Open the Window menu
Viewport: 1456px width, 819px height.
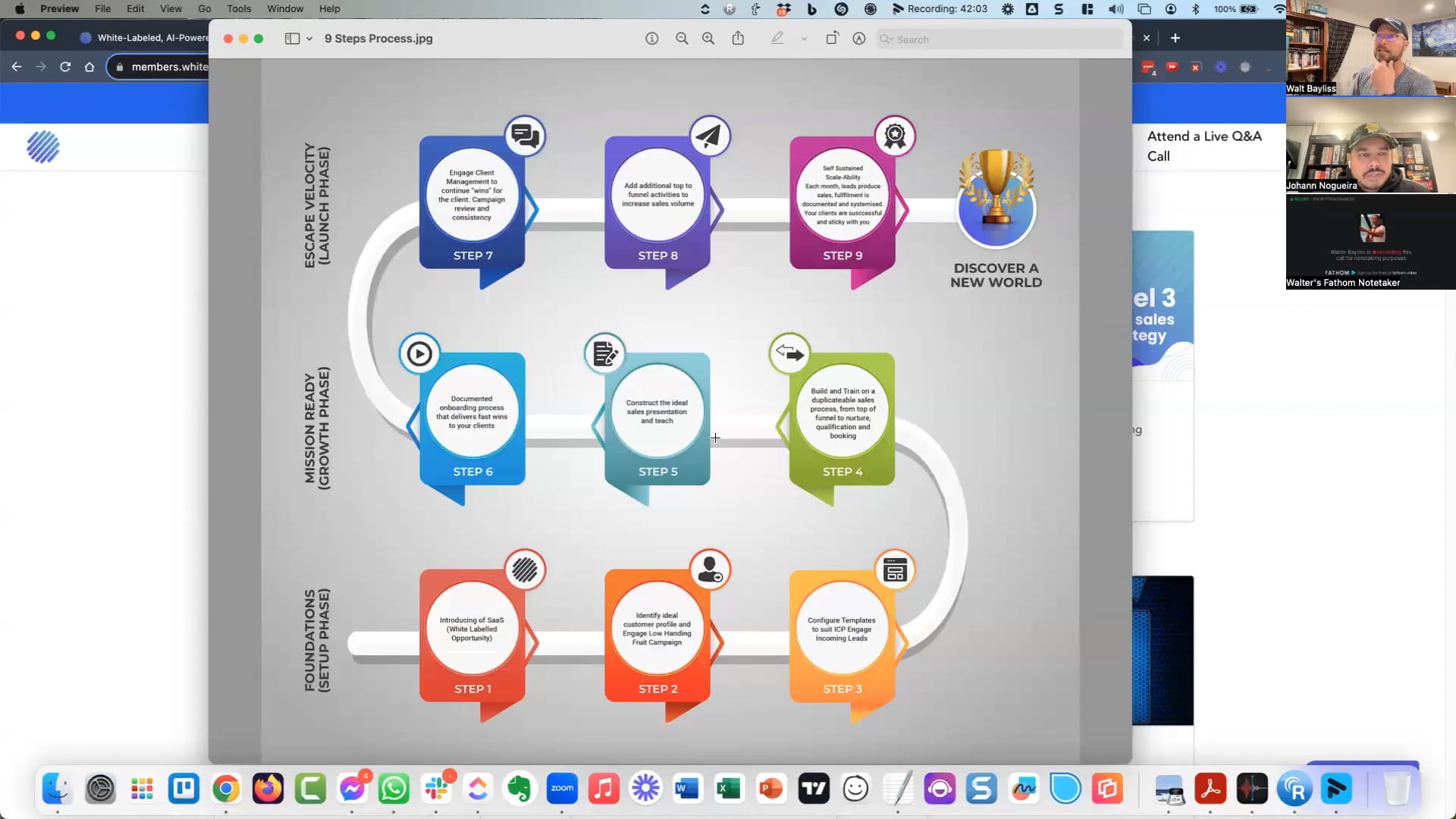click(285, 8)
